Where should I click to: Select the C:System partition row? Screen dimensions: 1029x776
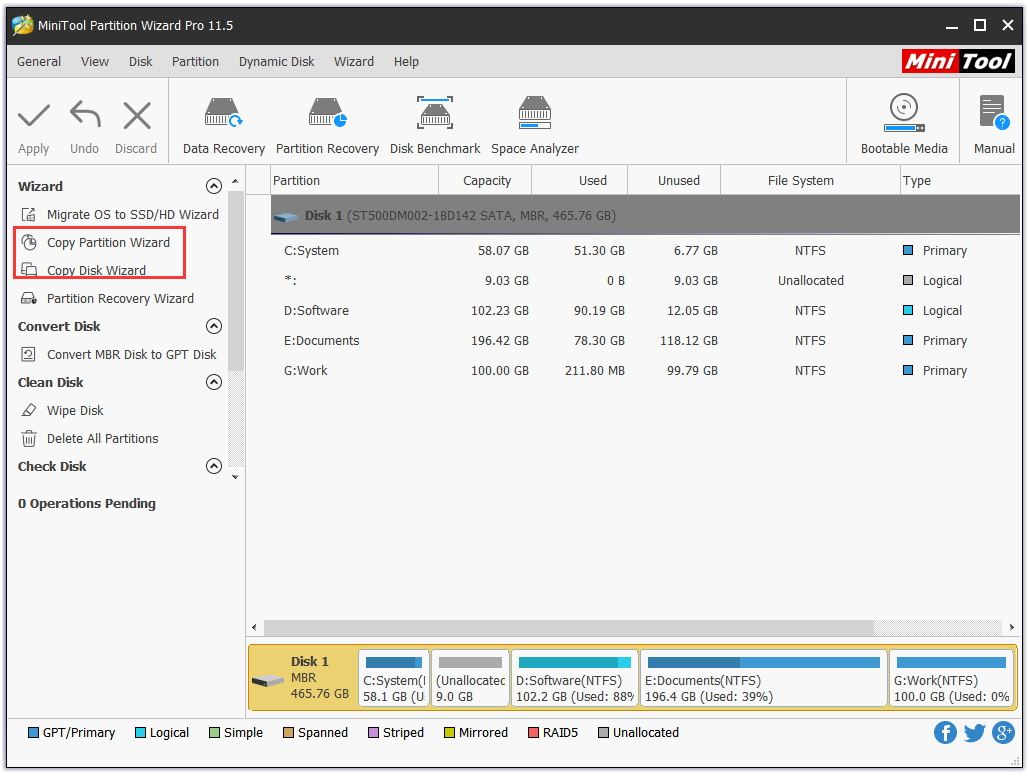[x=645, y=251]
